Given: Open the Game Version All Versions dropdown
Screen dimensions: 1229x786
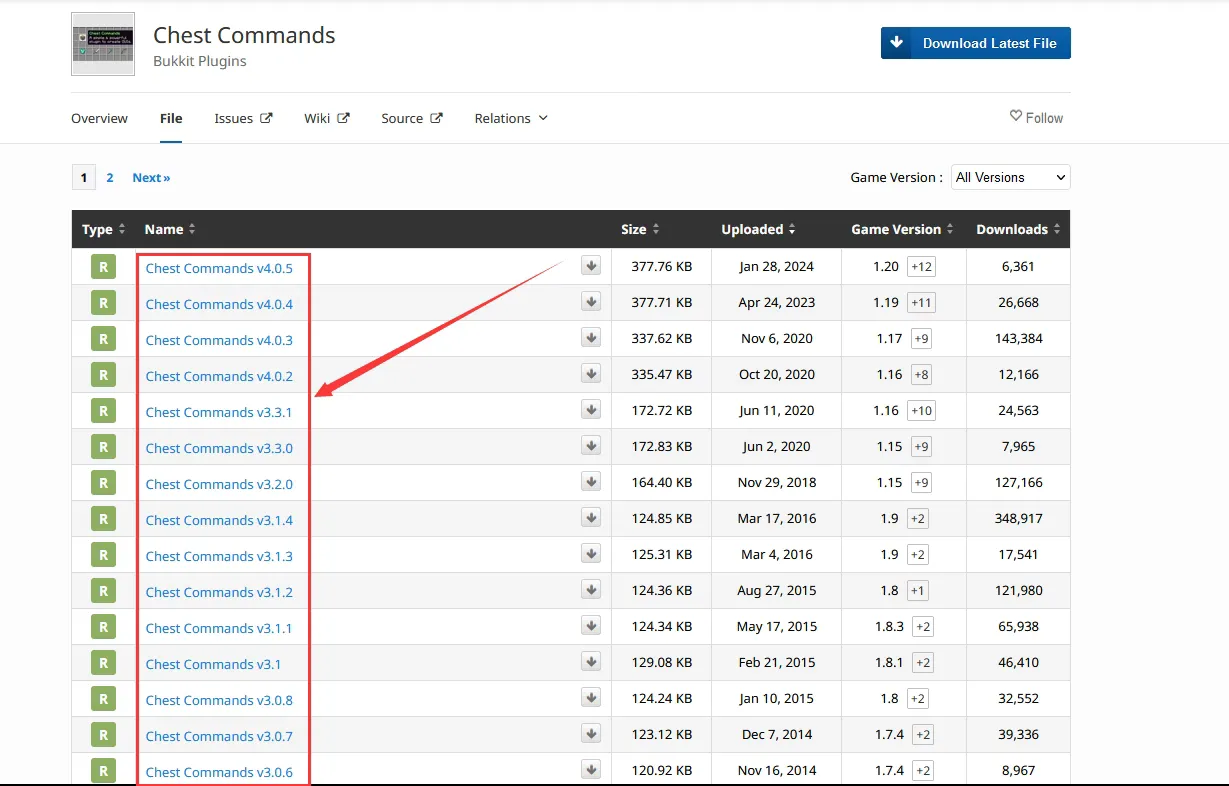Looking at the screenshot, I should pyautogui.click(x=1010, y=177).
